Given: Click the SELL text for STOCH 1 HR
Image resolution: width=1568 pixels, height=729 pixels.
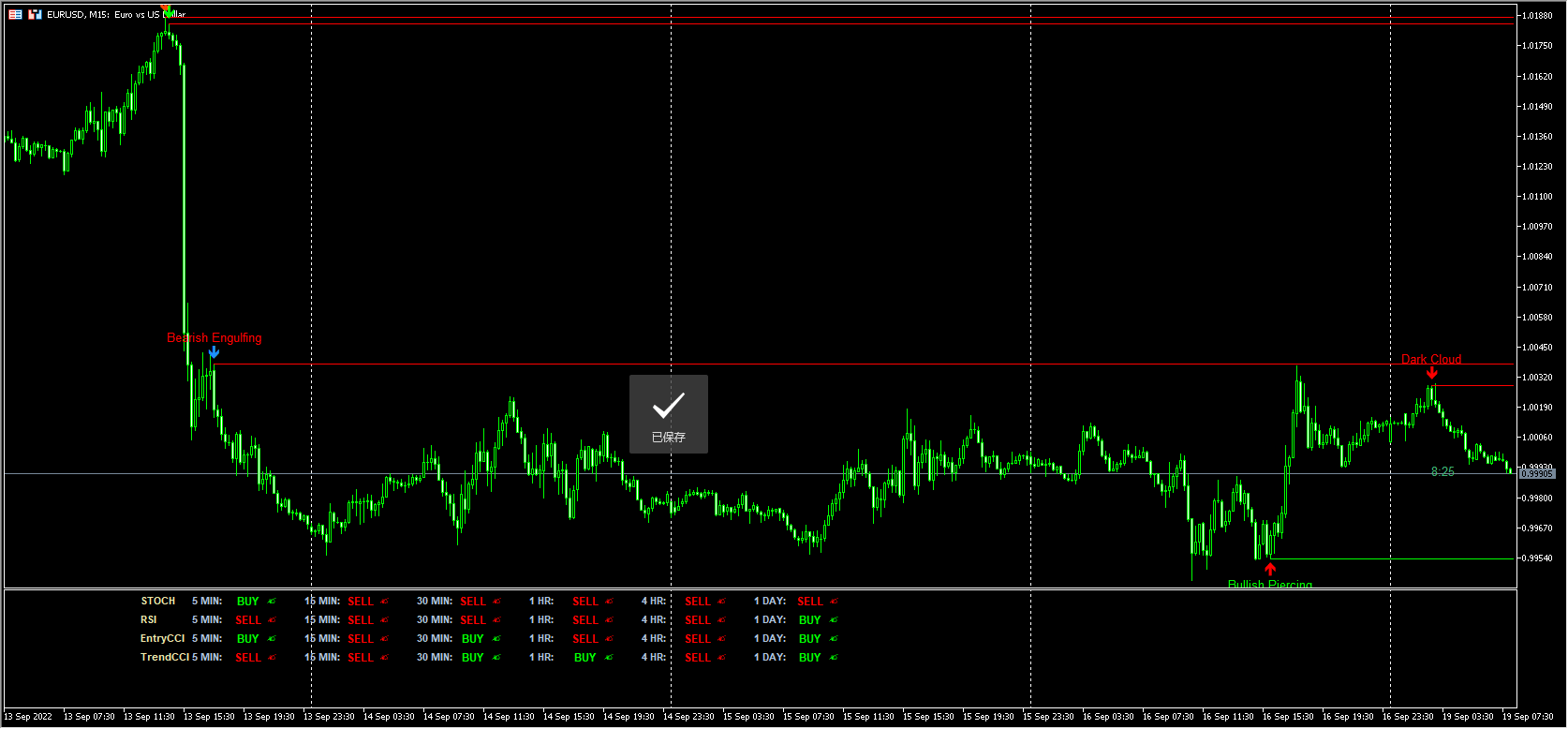Looking at the screenshot, I should pyautogui.click(x=585, y=602).
